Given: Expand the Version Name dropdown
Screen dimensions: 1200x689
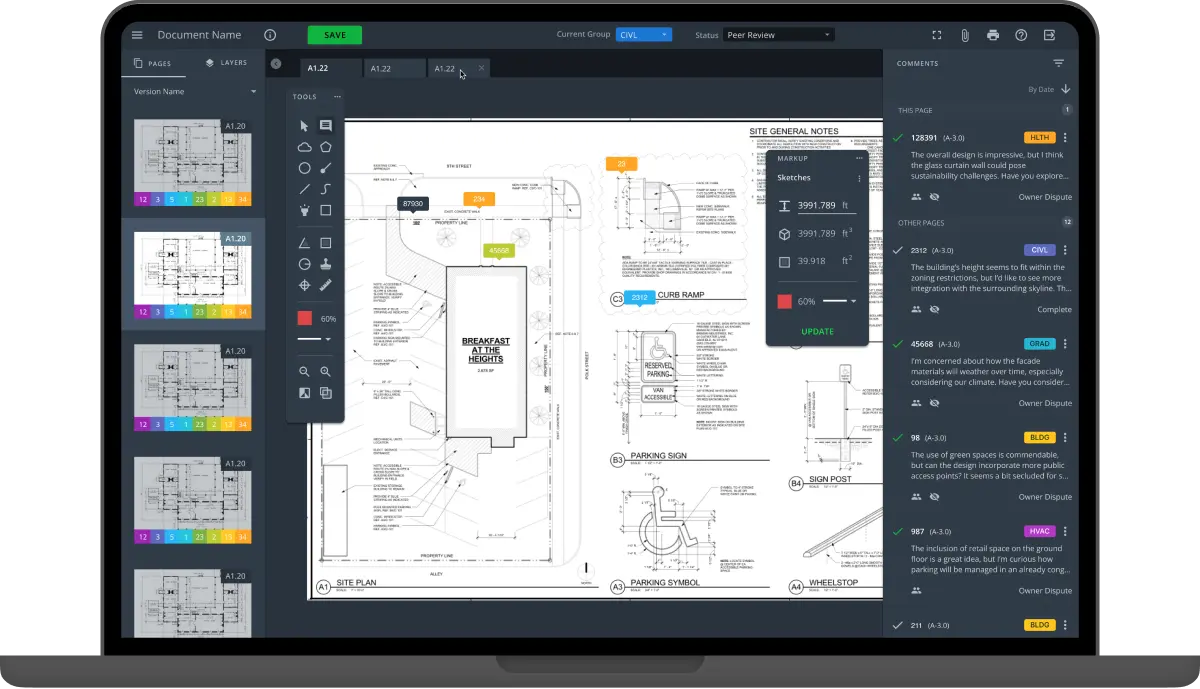Looking at the screenshot, I should pyautogui.click(x=195, y=92).
